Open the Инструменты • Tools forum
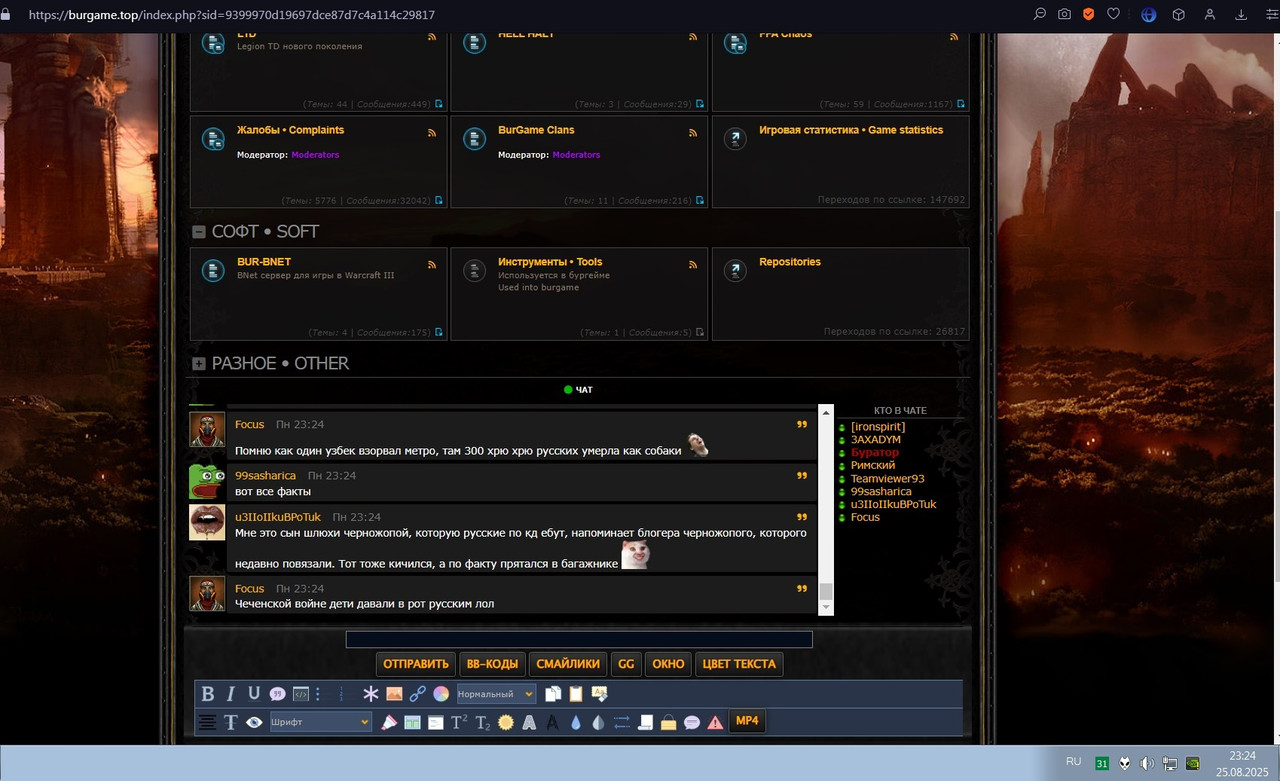 pos(550,262)
